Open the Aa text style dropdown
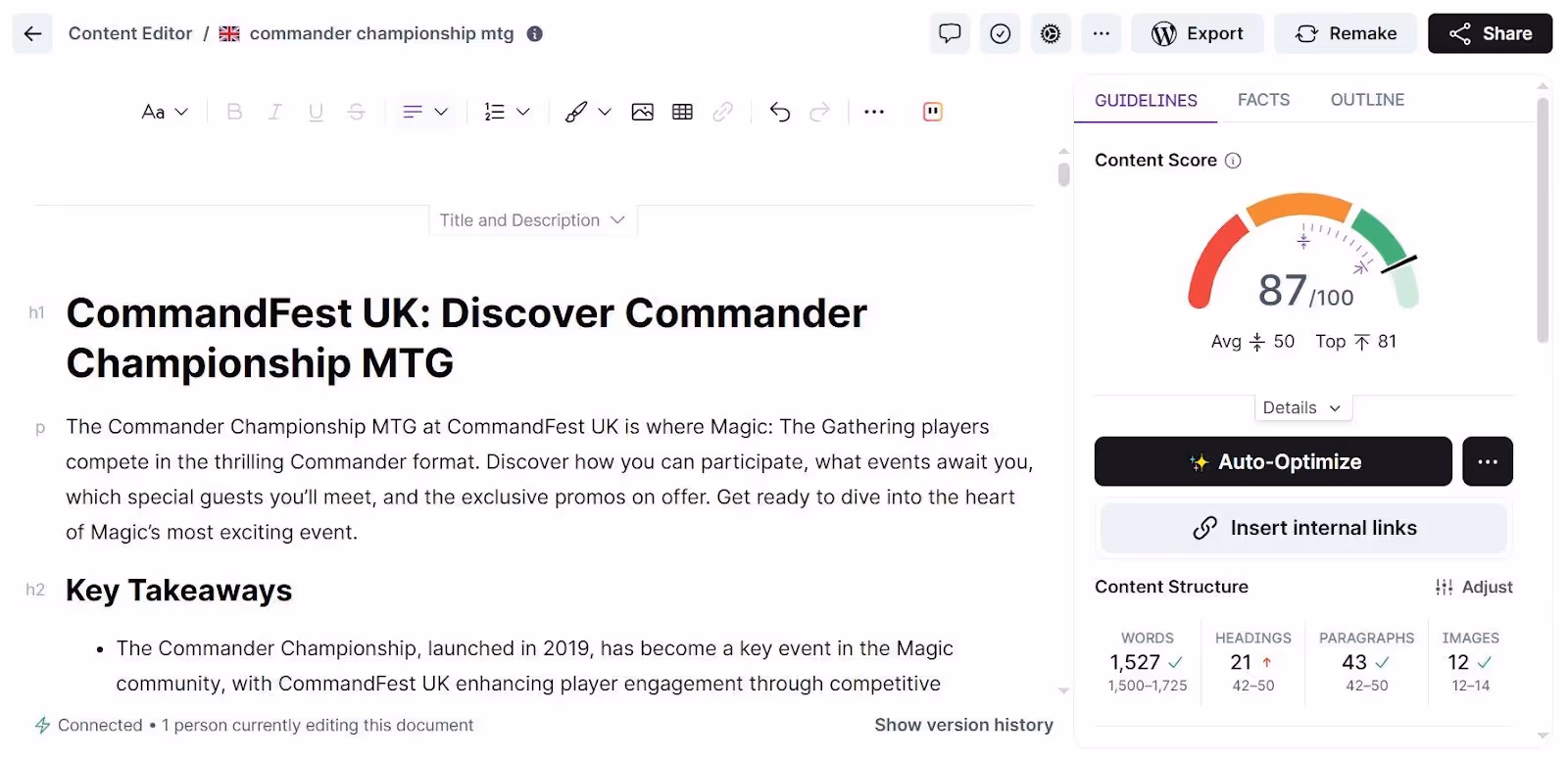 click(x=164, y=112)
